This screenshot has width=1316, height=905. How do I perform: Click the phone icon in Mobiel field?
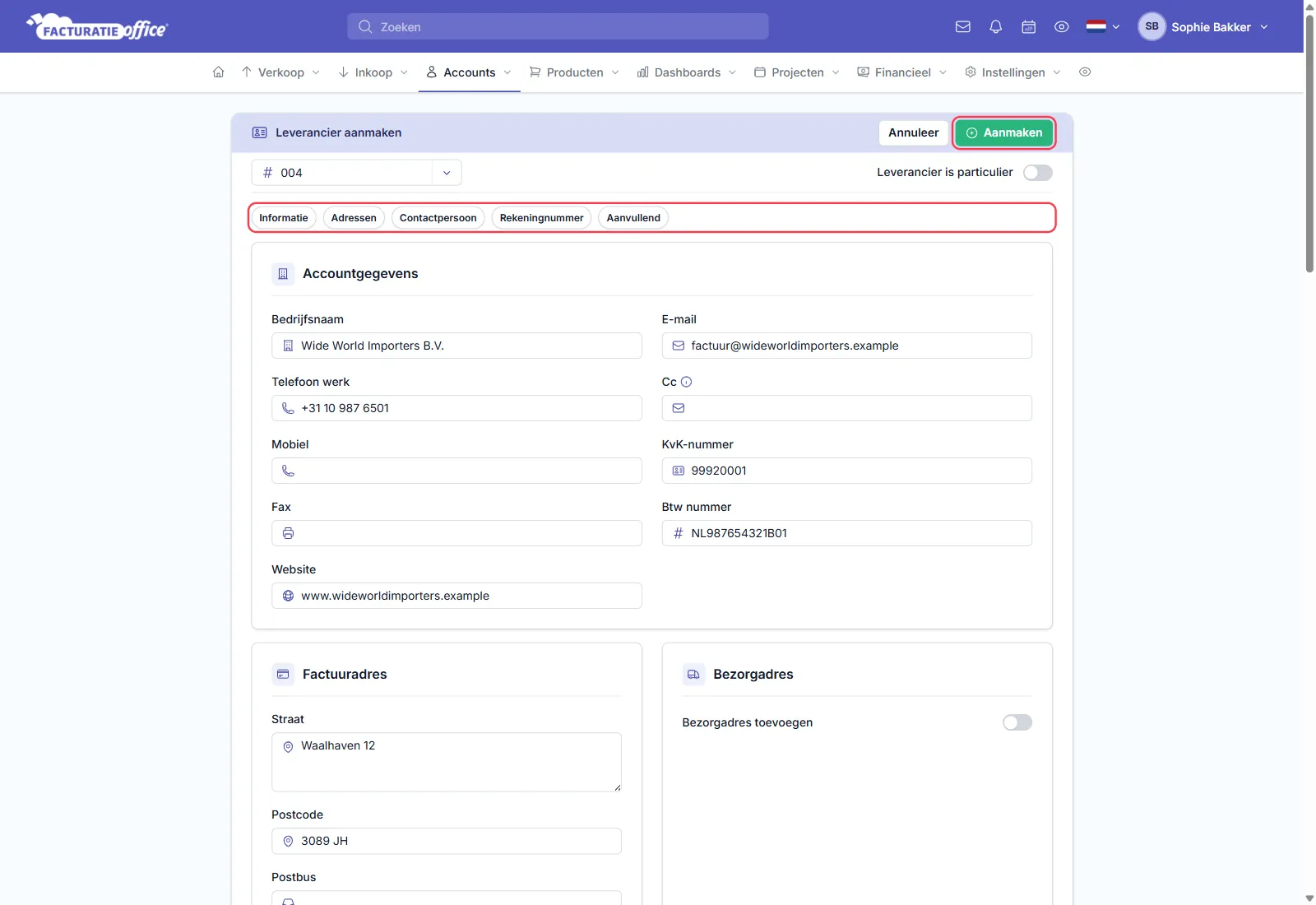[288, 471]
